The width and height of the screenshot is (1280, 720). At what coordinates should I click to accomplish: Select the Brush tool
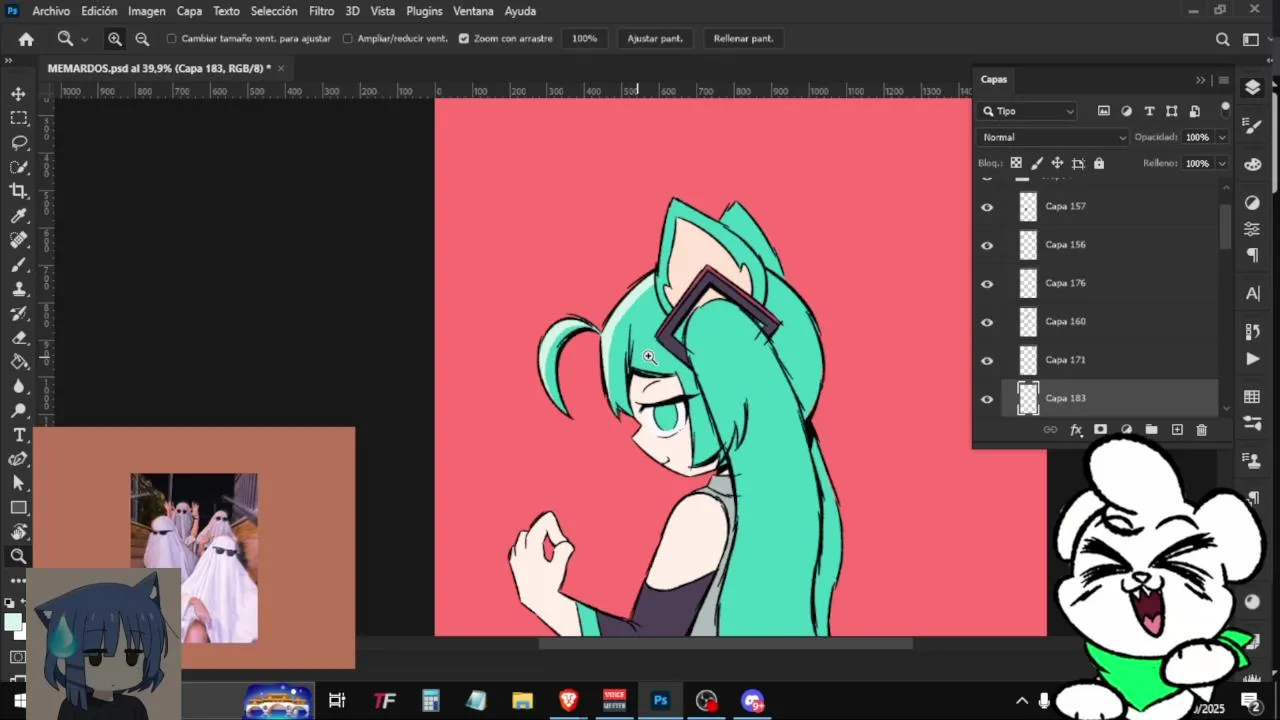point(18,265)
